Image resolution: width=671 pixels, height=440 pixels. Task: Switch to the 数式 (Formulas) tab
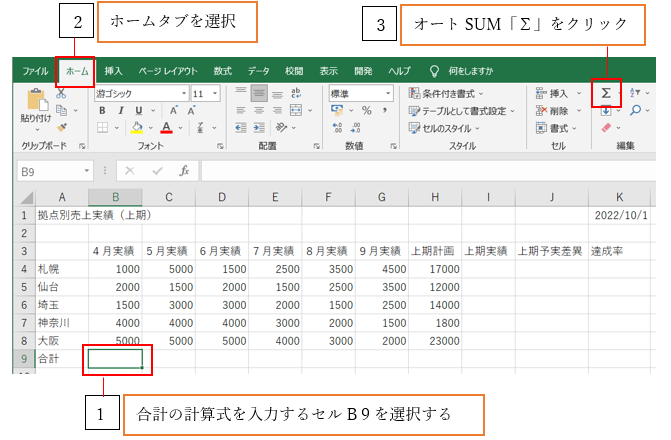point(222,71)
